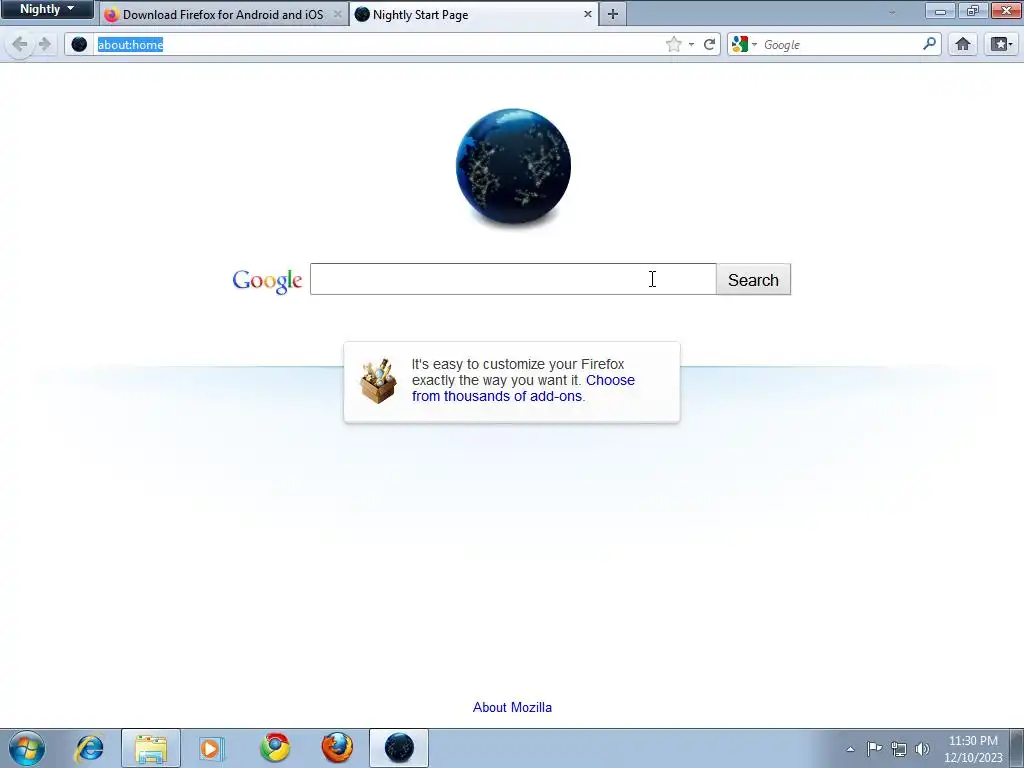Click the toolbar Google search field
This screenshot has height=768, width=1024.
pos(840,44)
